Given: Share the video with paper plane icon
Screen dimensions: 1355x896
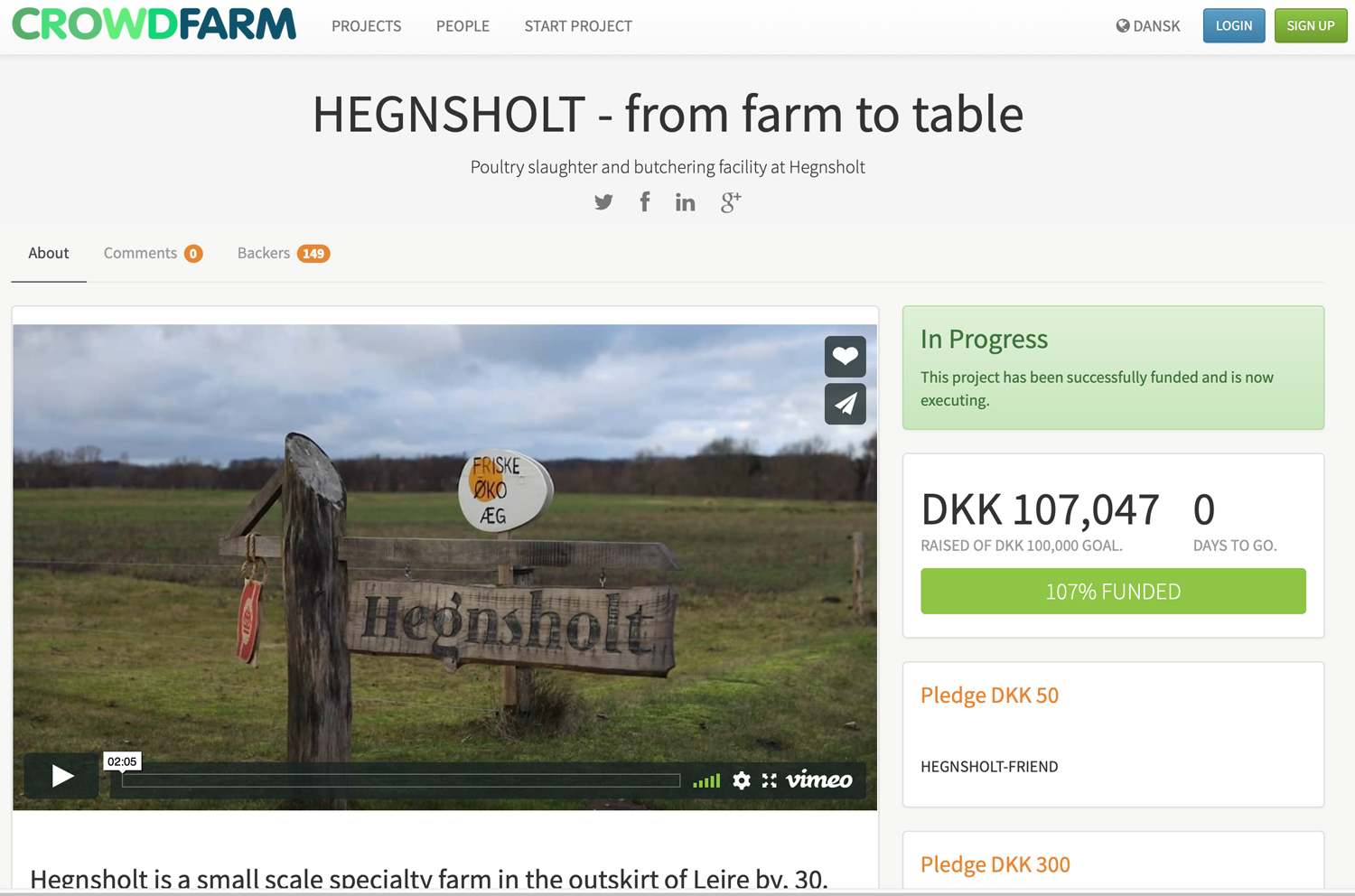Looking at the screenshot, I should (846, 404).
